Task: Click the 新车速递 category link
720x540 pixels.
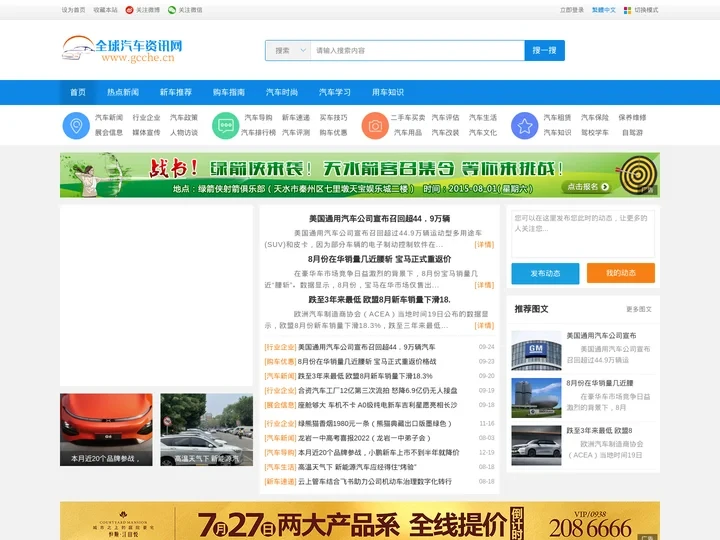Action: [296, 118]
